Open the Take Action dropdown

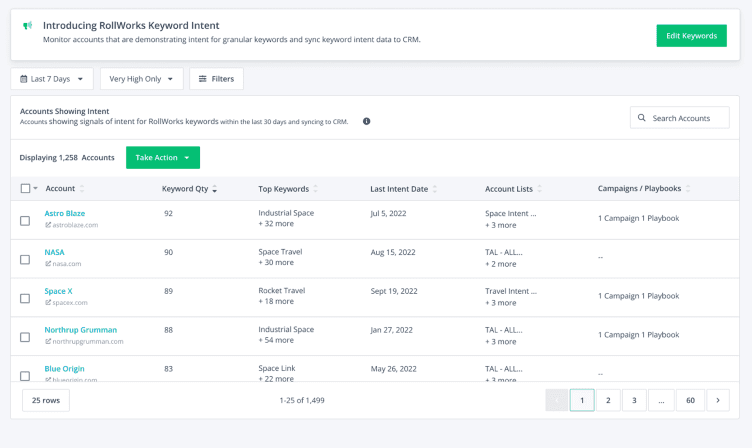point(163,157)
